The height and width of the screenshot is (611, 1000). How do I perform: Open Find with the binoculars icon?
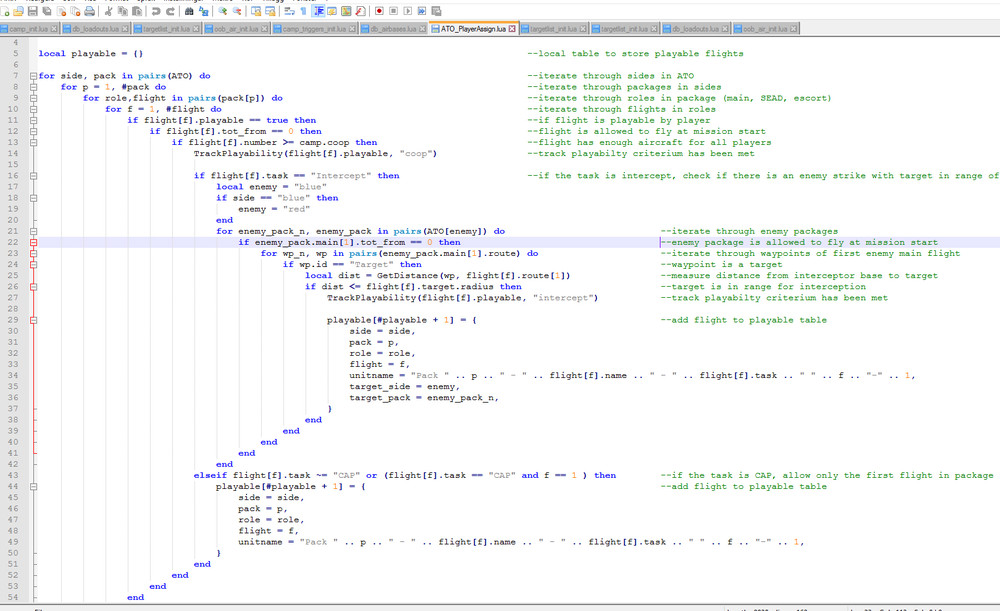click(190, 11)
